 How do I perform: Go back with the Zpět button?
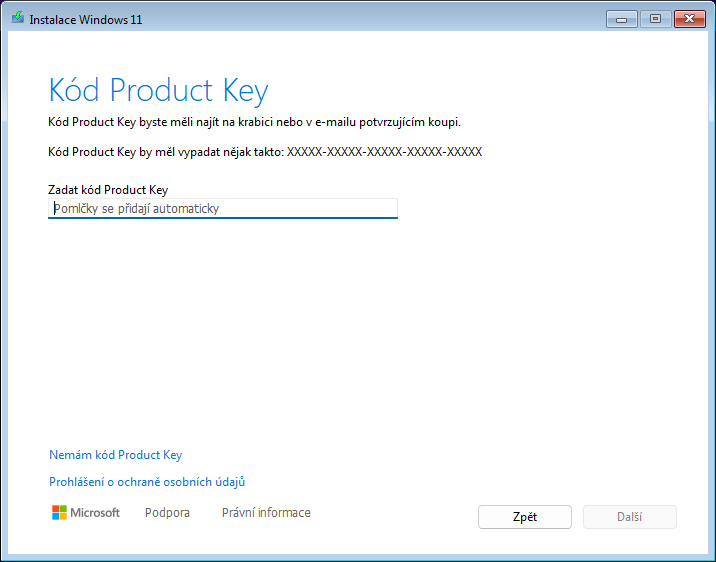click(x=525, y=517)
